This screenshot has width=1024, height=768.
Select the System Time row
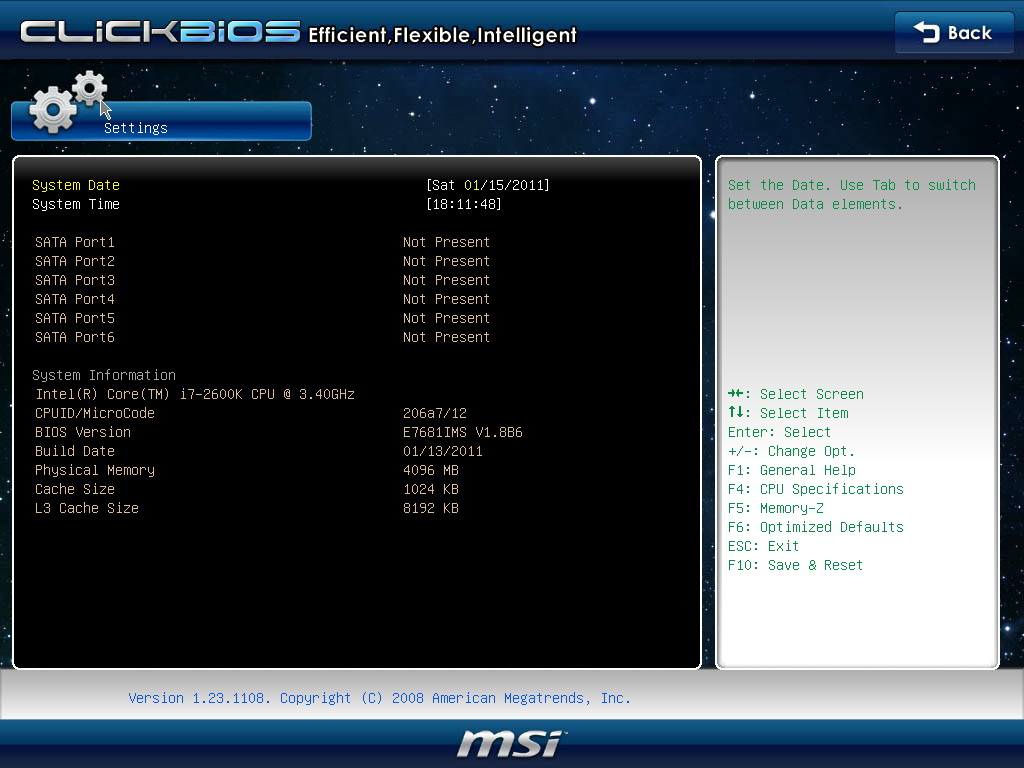click(x=266, y=204)
